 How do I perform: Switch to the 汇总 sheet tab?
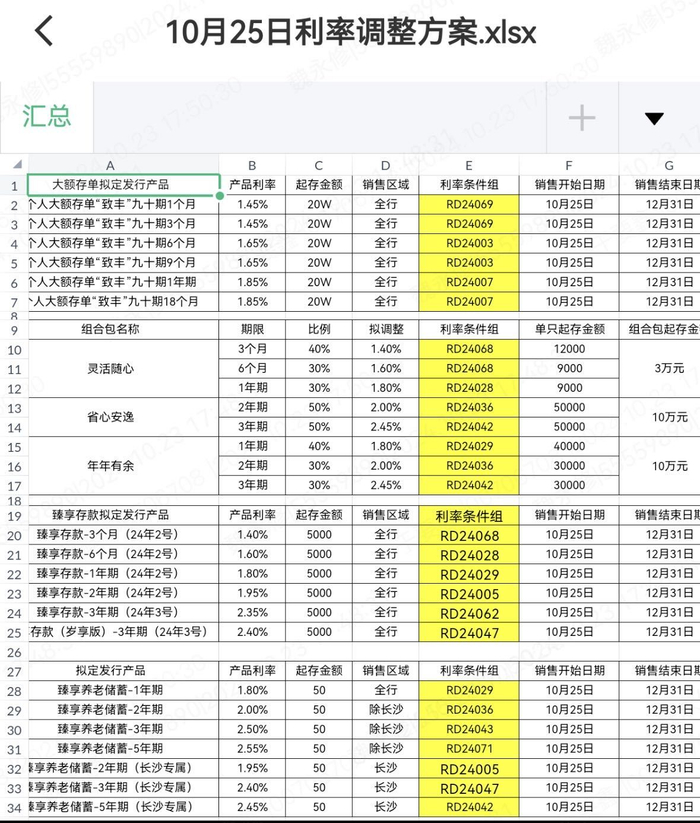47,117
